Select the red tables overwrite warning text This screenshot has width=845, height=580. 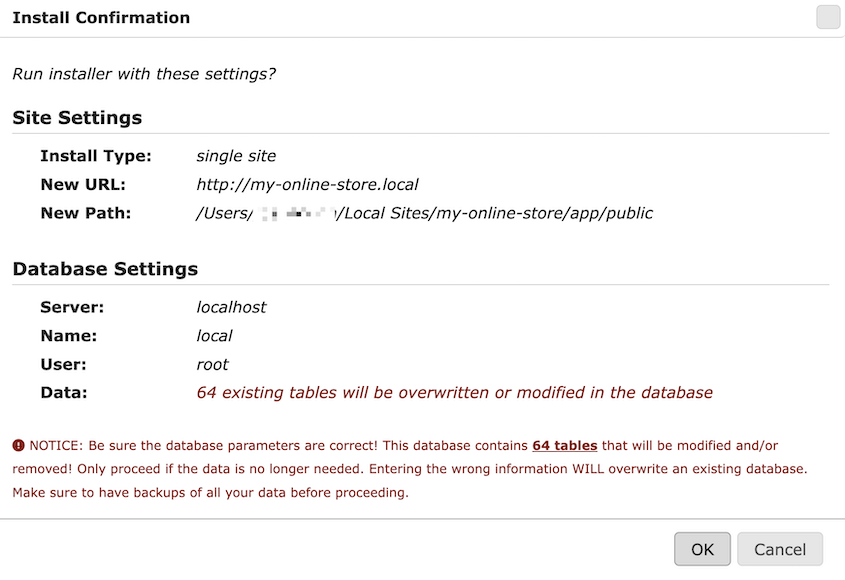[x=455, y=392]
